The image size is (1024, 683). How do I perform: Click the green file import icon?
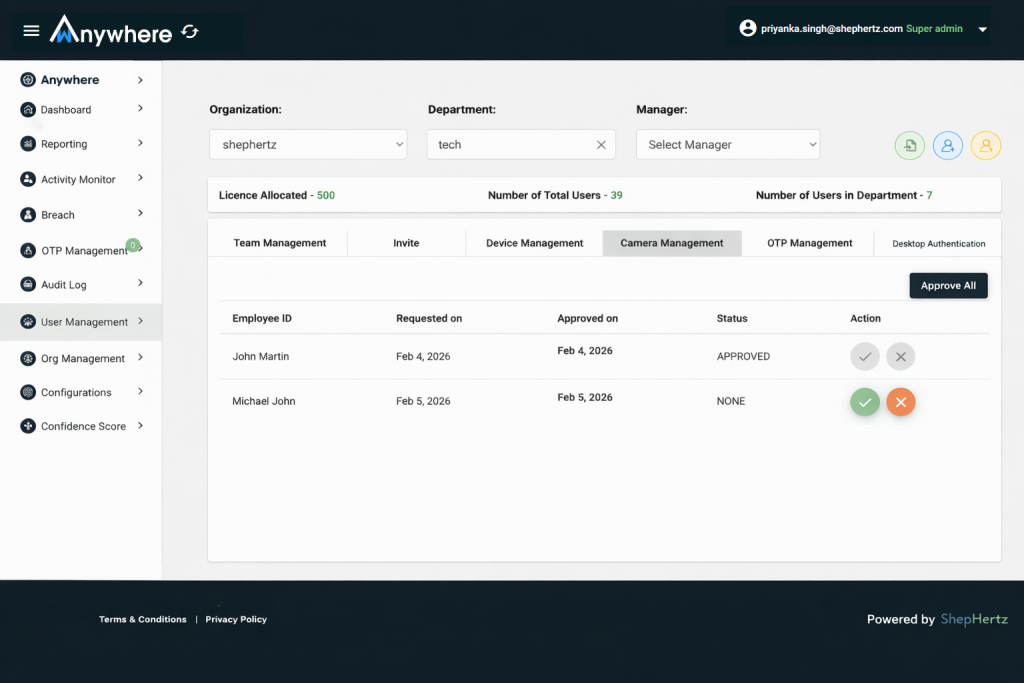[x=909, y=145]
